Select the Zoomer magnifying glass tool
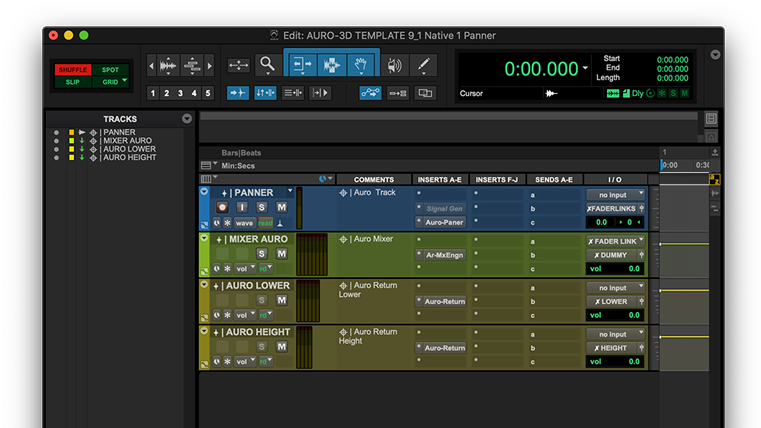The width and height of the screenshot is (761, 428). pyautogui.click(x=267, y=65)
